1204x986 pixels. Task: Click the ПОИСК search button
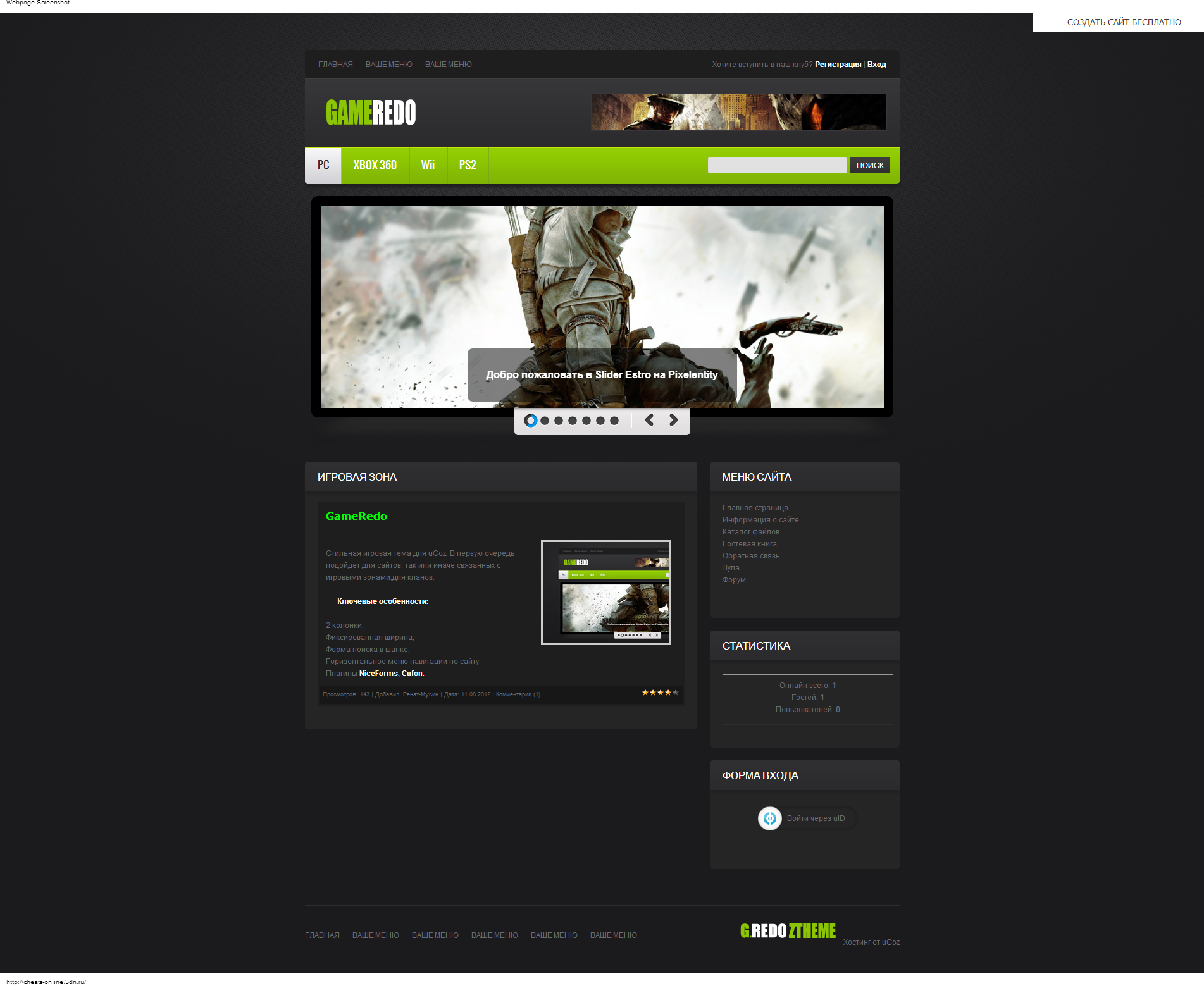[870, 165]
